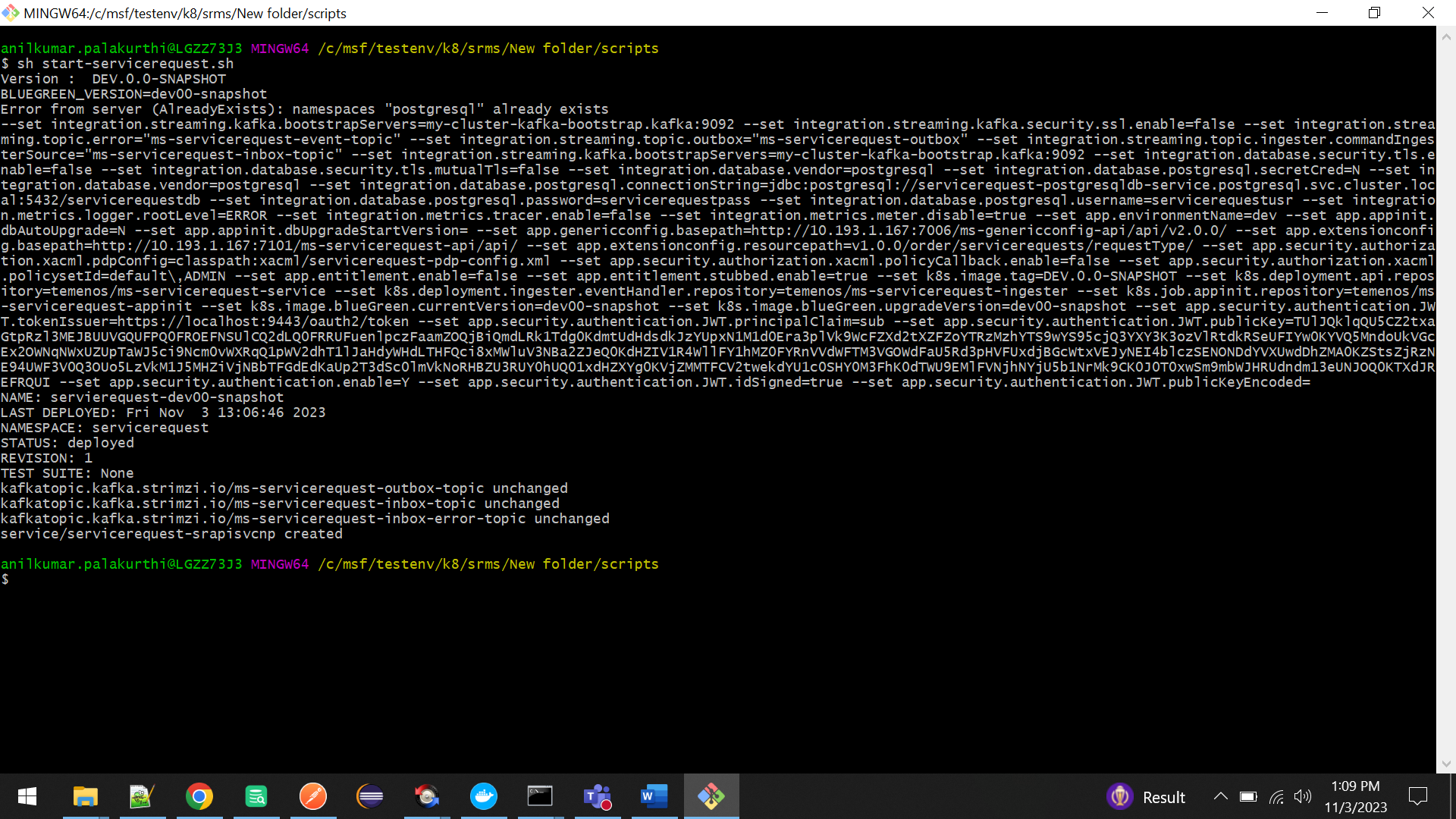The image size is (1456, 819).
Task: Open volume control from system tray
Action: pos(1303,796)
